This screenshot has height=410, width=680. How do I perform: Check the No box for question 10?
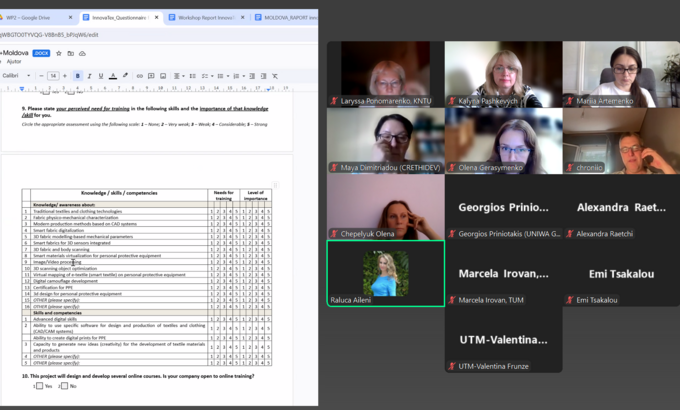[63, 385]
